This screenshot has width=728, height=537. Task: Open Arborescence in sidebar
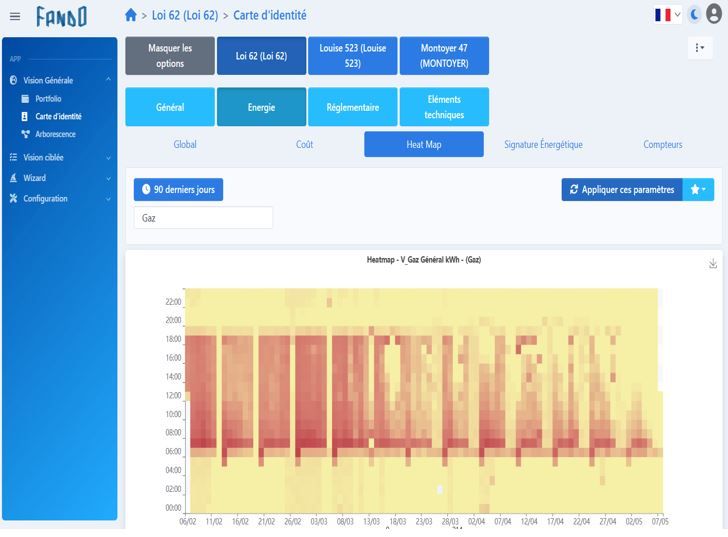click(x=55, y=134)
